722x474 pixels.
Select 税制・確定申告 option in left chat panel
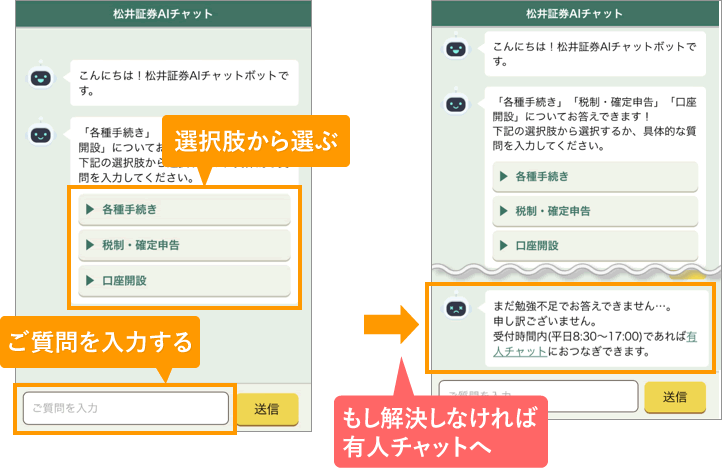[184, 245]
